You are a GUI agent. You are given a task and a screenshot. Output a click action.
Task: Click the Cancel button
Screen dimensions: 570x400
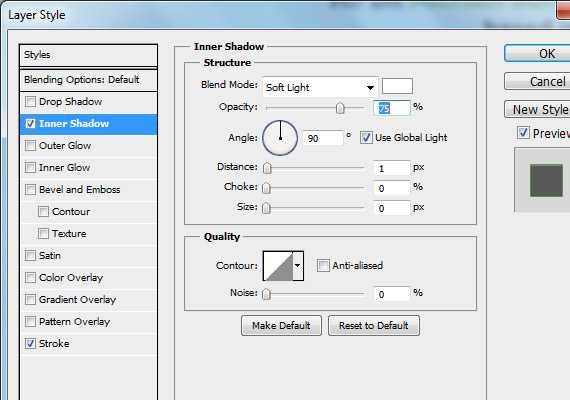[537, 81]
